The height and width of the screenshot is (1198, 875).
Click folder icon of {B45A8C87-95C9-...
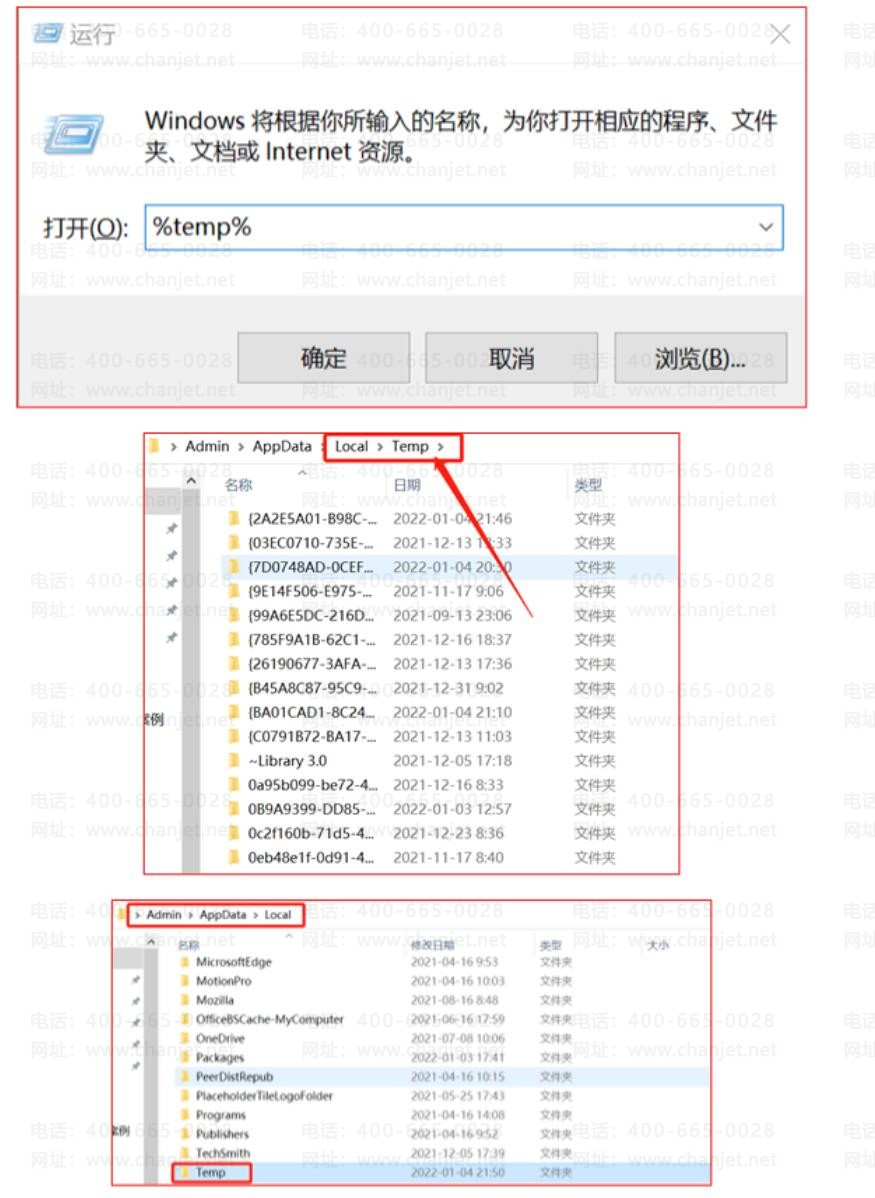point(235,688)
